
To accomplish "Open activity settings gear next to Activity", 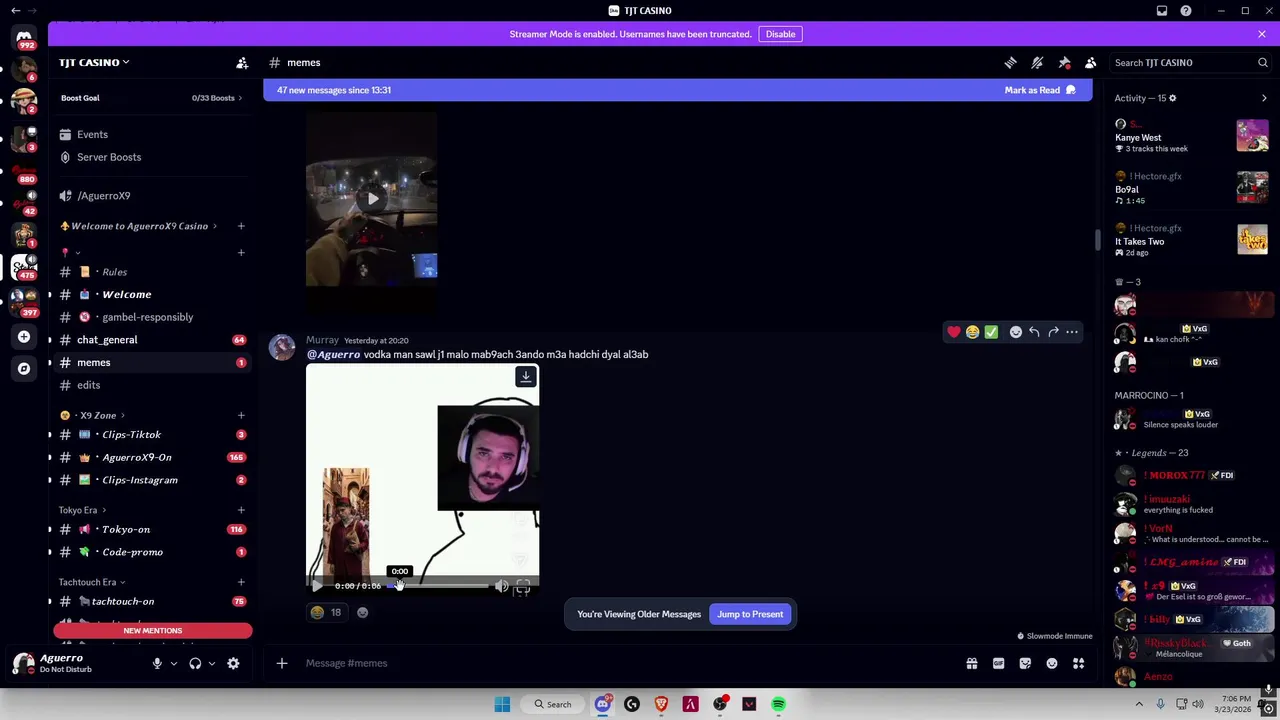I will pos(1172,98).
